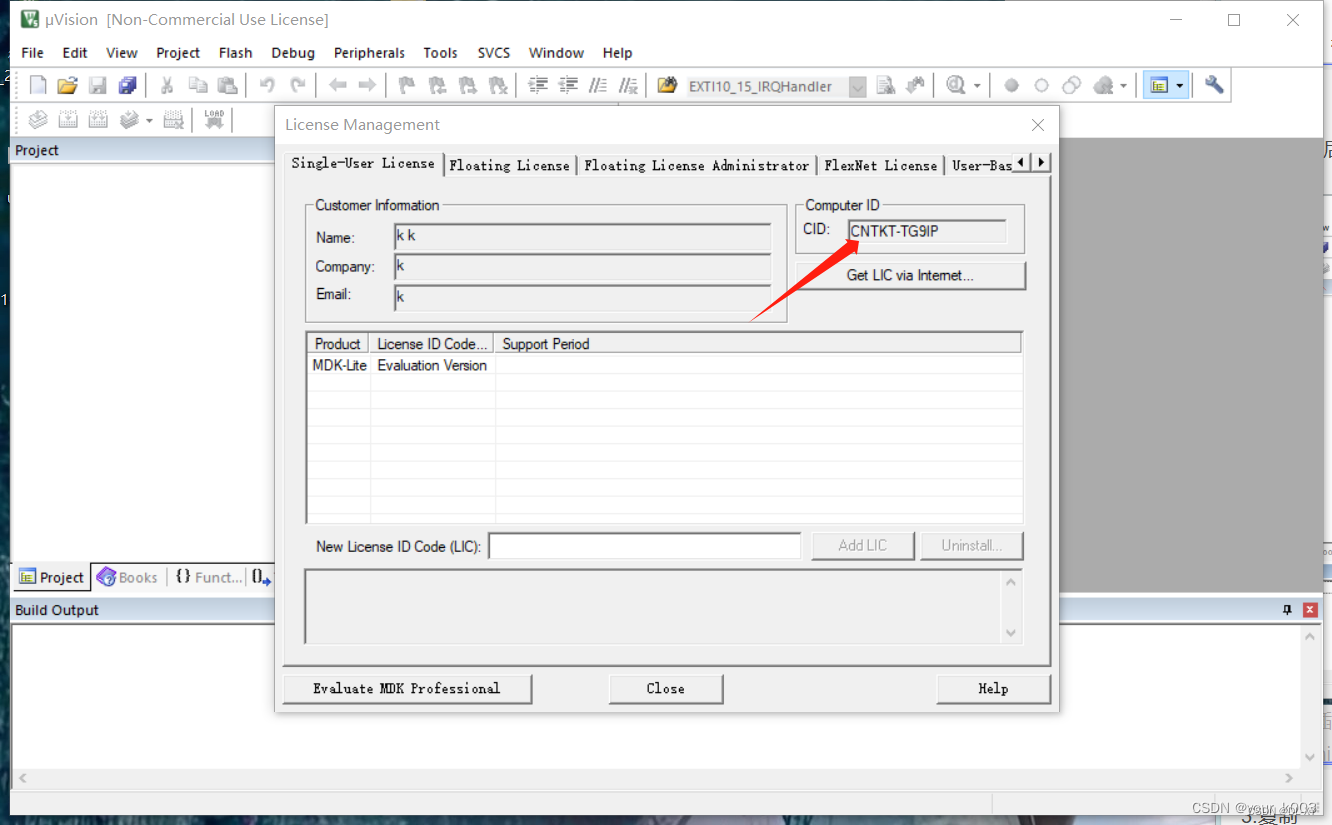Click the Configuration wrench icon
This screenshot has width=1332, height=825.
point(1214,86)
